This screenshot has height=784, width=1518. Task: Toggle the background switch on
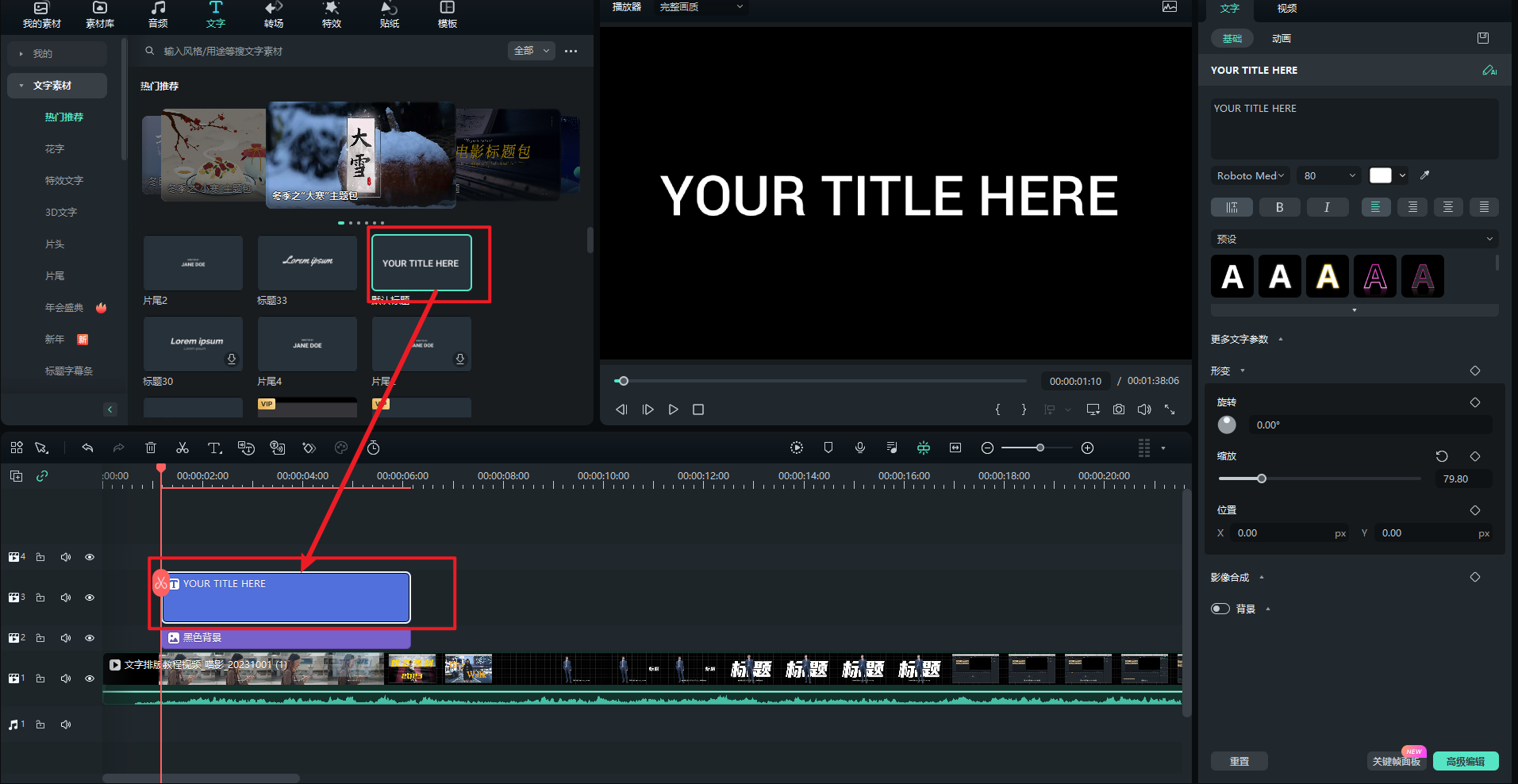pos(1220,609)
